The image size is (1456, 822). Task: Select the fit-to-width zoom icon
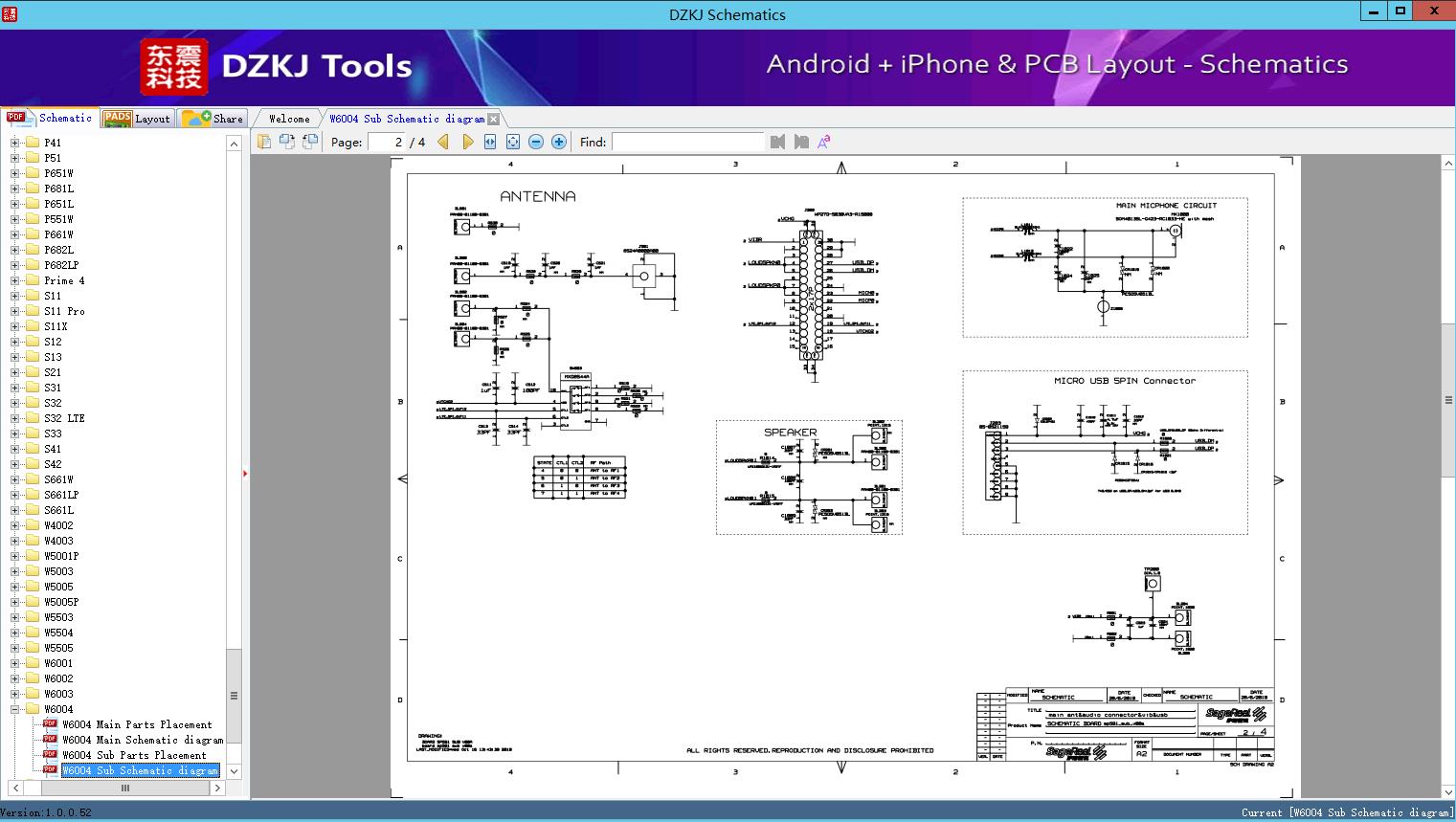pos(489,141)
